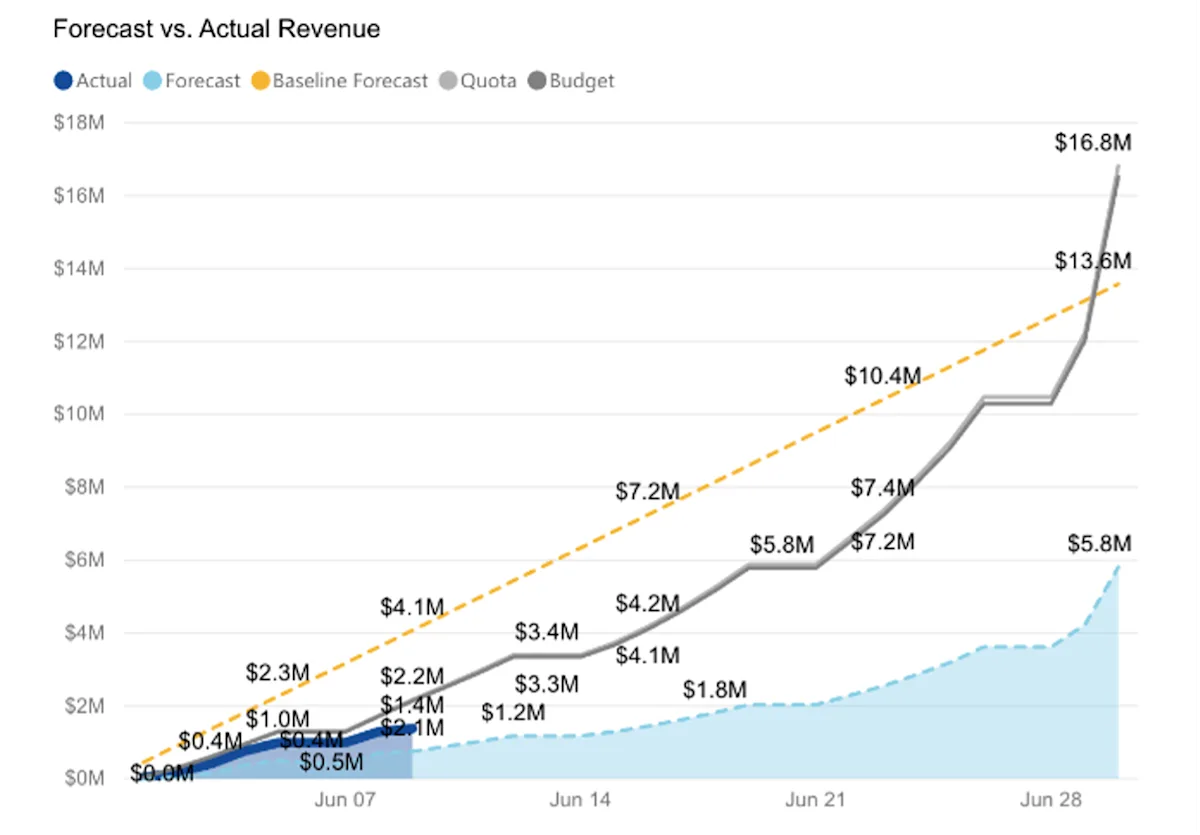The height and width of the screenshot is (835, 1200).
Task: Click the Jun 14 x-axis label
Action: pyautogui.click(x=580, y=801)
